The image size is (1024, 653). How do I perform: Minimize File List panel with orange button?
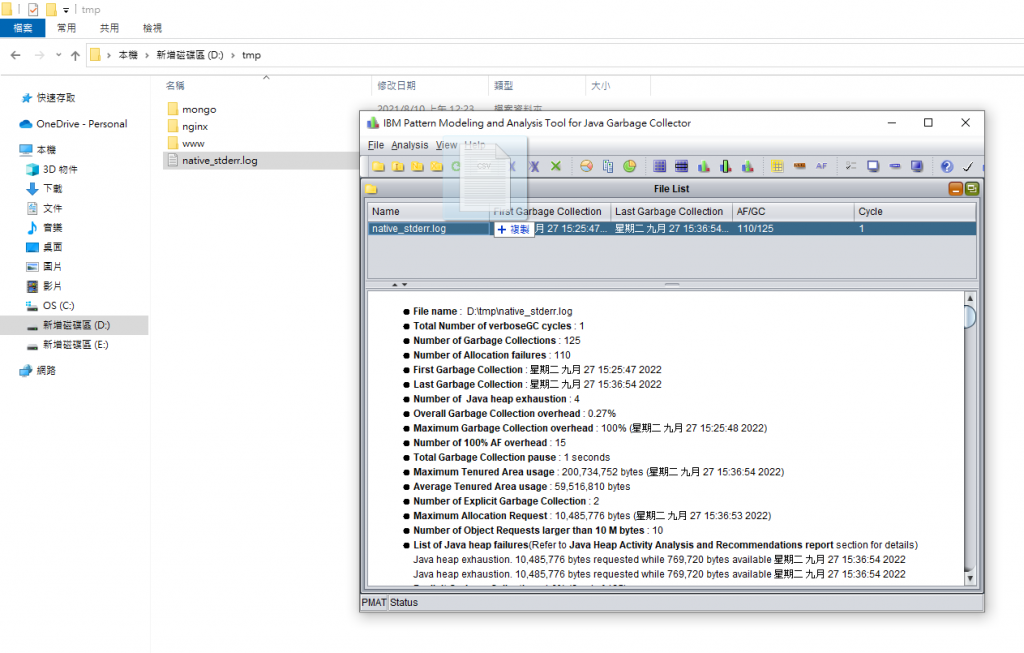coord(955,189)
